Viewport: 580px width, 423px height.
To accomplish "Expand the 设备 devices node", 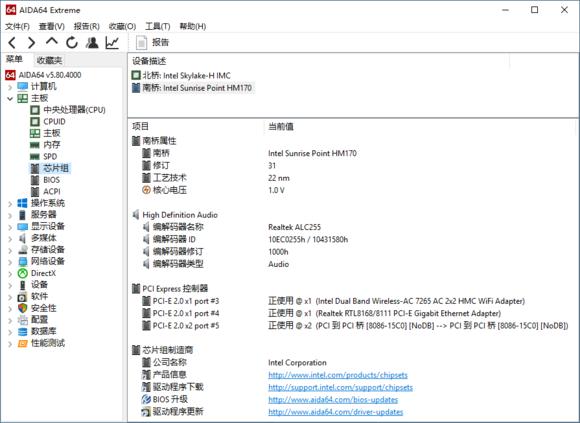I will 10,285.
